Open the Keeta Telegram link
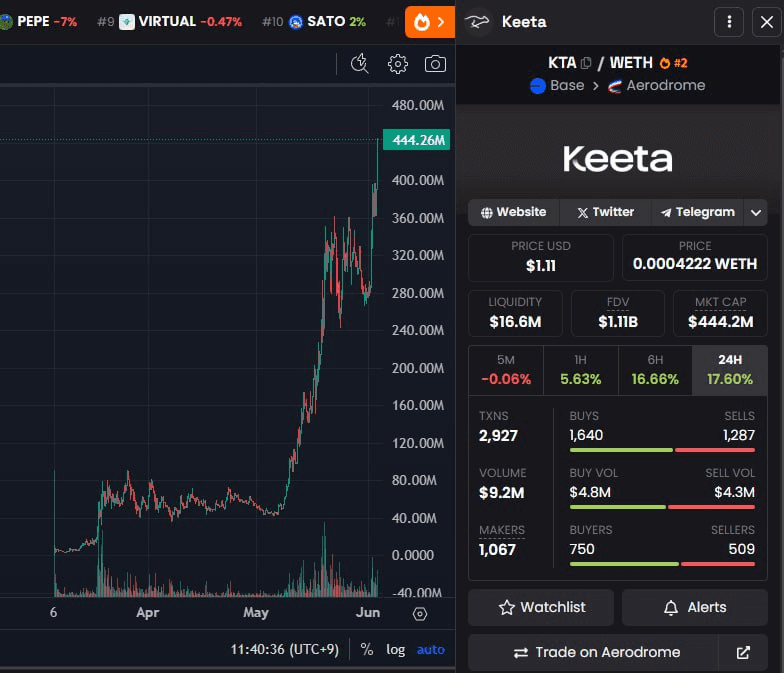The height and width of the screenshot is (673, 784). (x=698, y=212)
